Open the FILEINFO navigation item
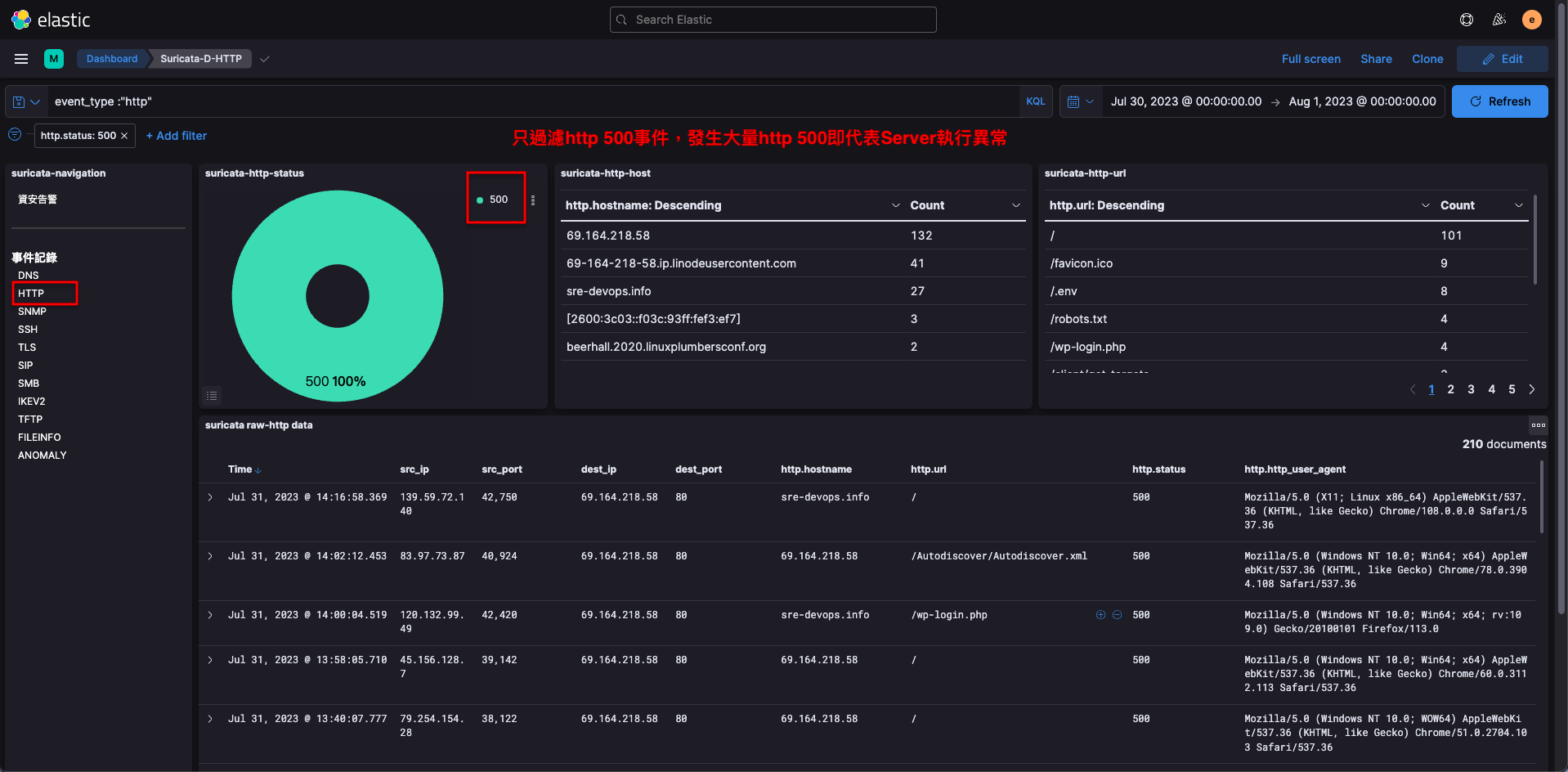 [39, 438]
